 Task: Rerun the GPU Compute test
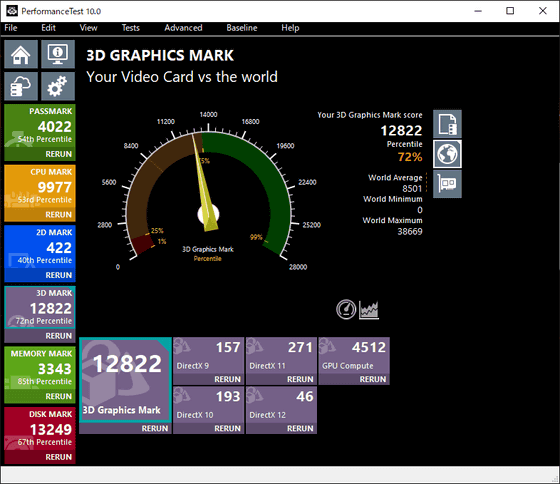[372, 379]
